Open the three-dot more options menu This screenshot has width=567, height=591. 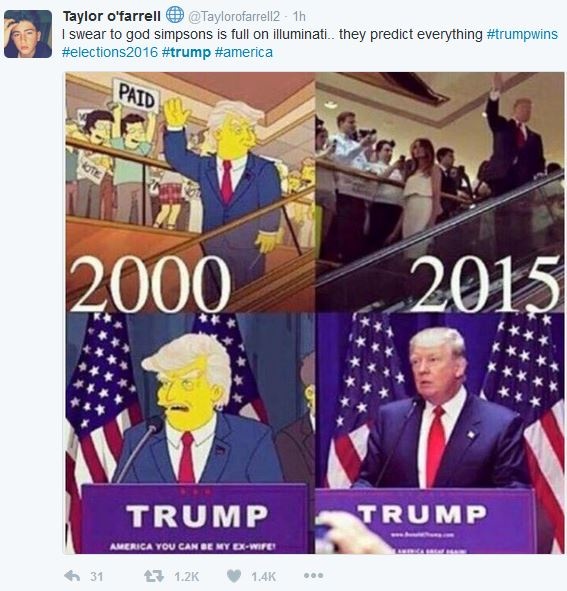(x=314, y=575)
